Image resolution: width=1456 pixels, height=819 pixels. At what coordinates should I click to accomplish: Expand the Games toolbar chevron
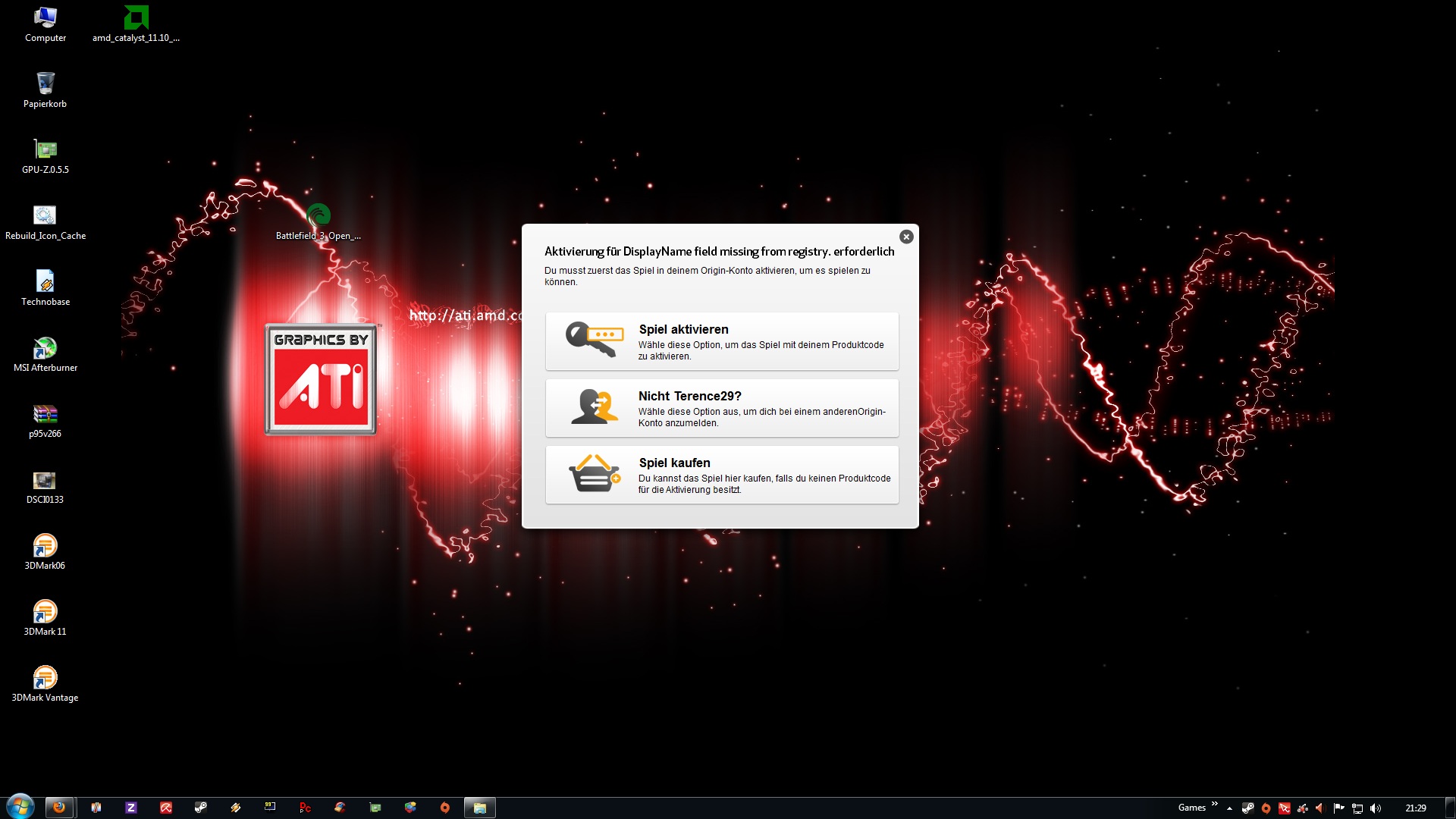point(1214,805)
